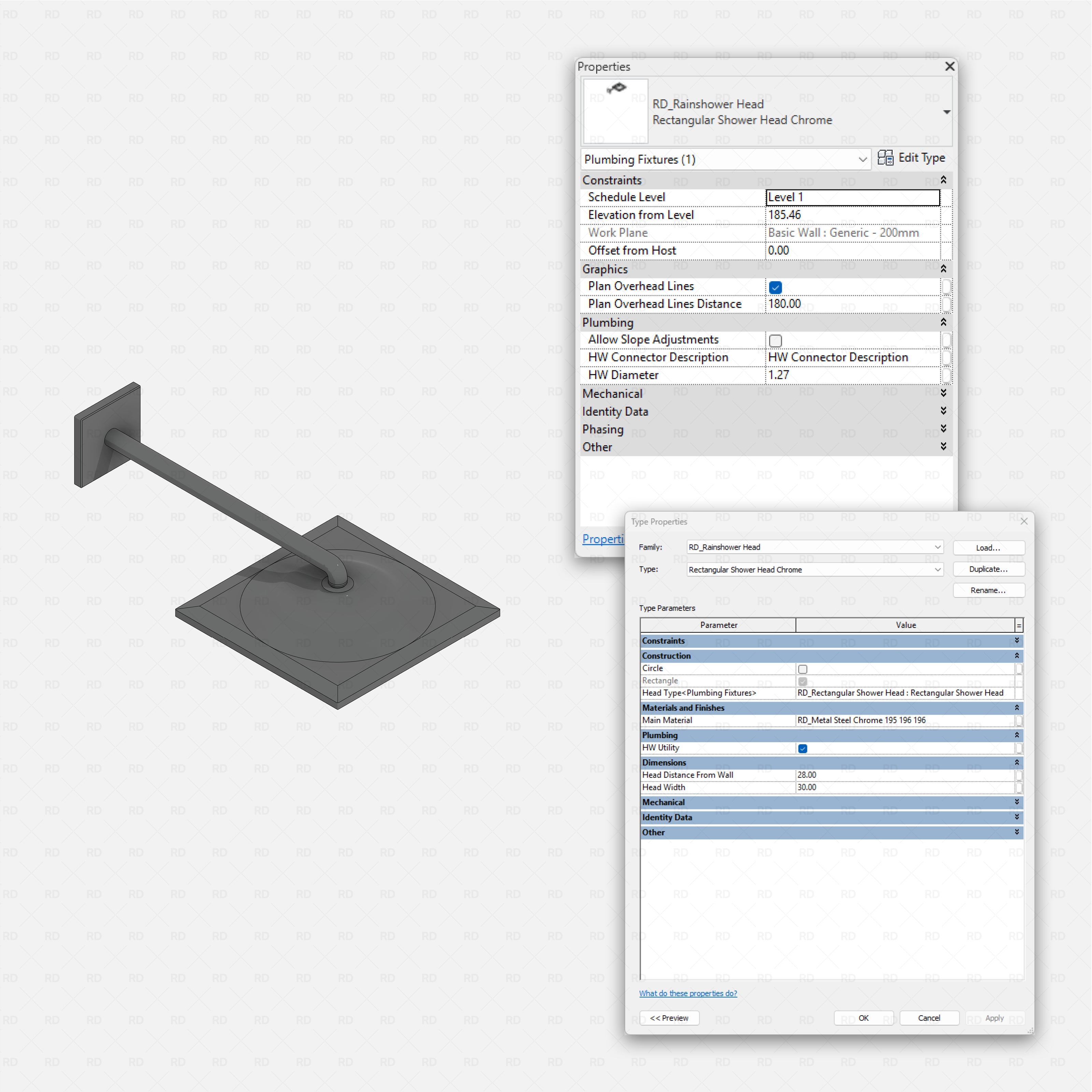Collapse Plumbing section in Type Parameters
Image resolution: width=1092 pixels, height=1092 pixels.
click(x=1017, y=735)
